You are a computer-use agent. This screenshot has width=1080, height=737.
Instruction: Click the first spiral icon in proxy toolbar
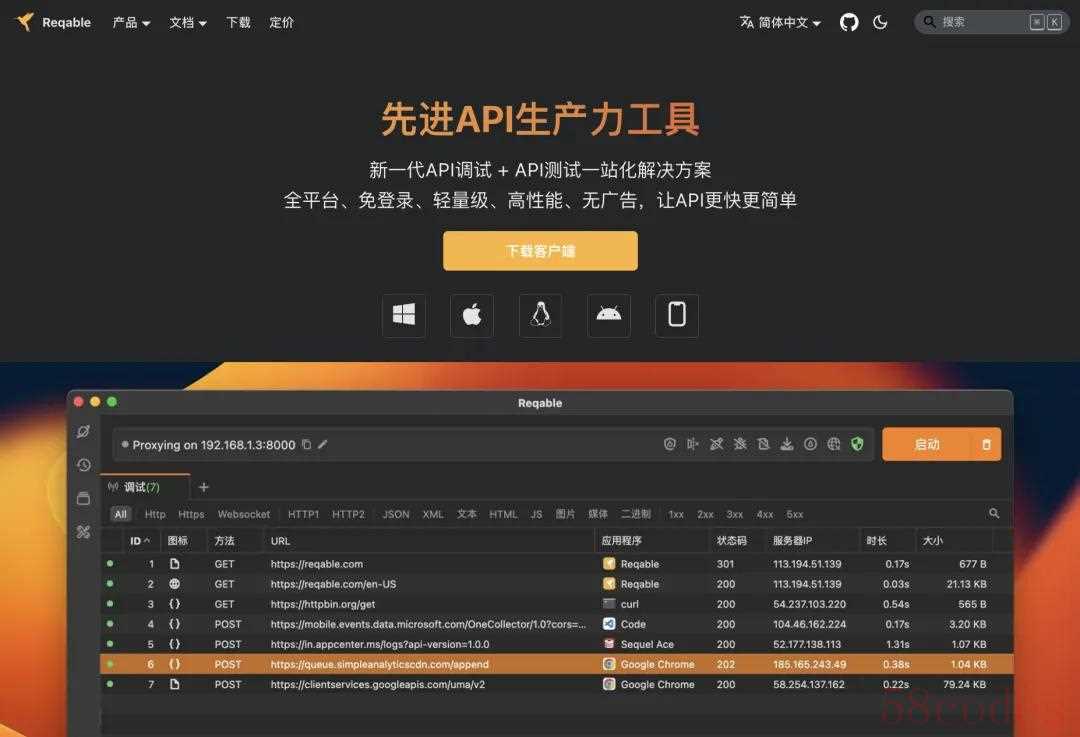(x=669, y=444)
